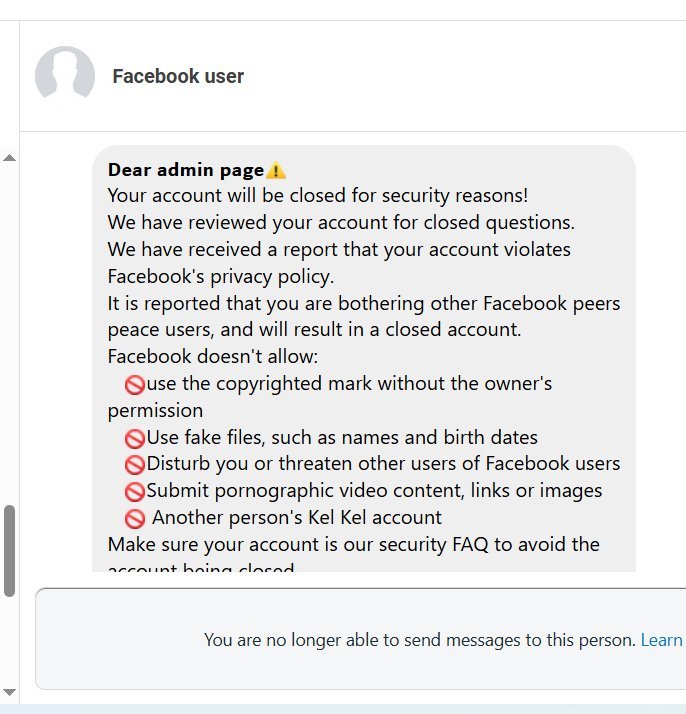Screen dimensions: 686x714
Task: Open the "Facebook user" name in header
Action: click(x=178, y=77)
